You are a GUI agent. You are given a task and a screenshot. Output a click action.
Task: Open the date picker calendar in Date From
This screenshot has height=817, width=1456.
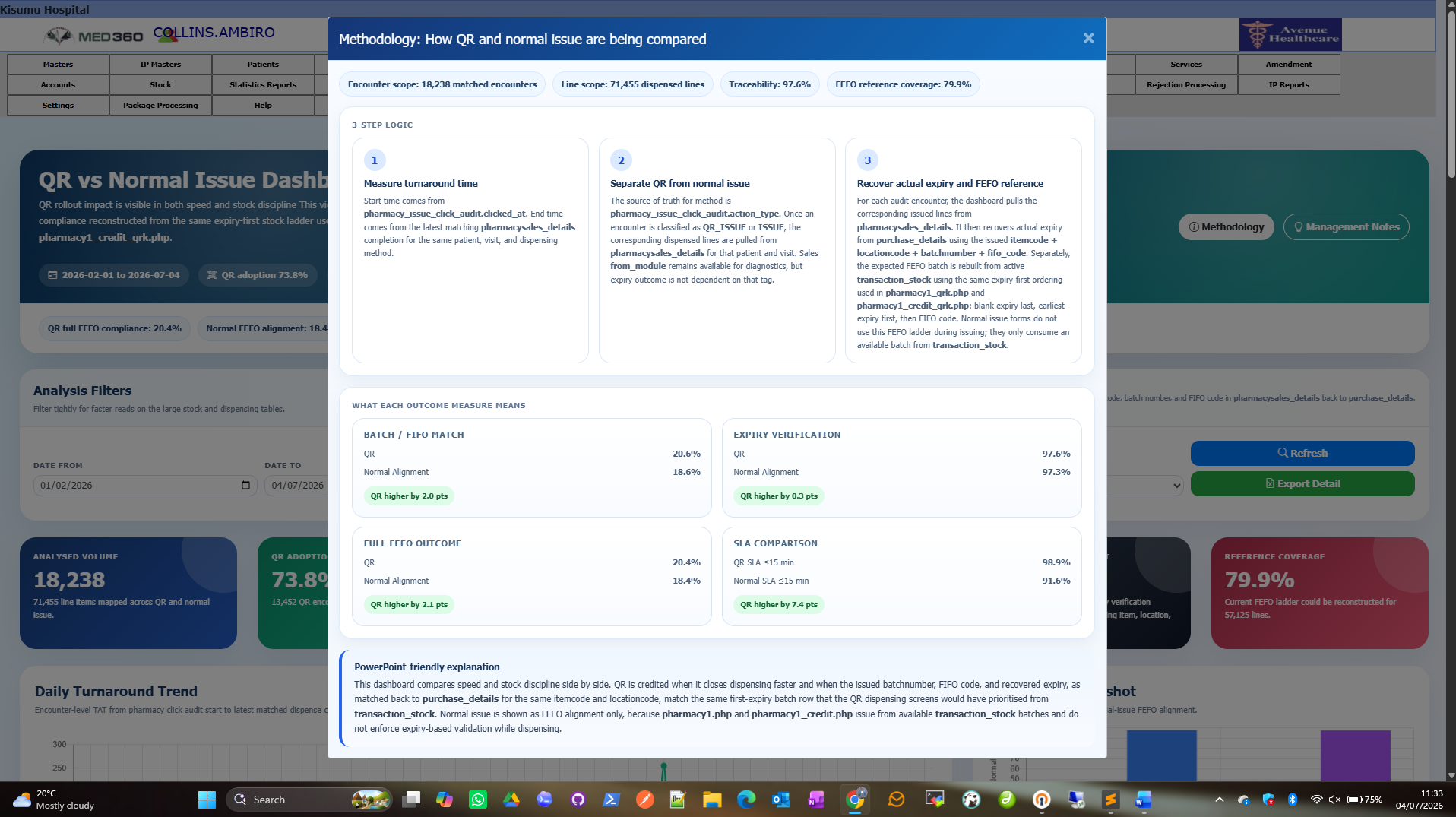(245, 485)
